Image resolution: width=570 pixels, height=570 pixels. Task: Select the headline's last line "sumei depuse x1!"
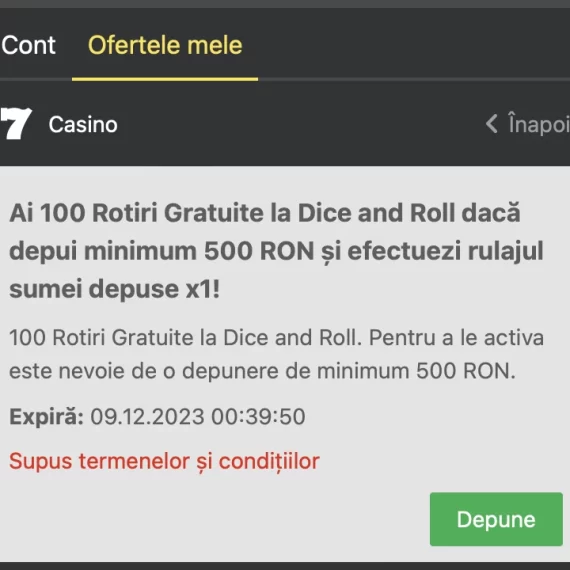tap(115, 289)
